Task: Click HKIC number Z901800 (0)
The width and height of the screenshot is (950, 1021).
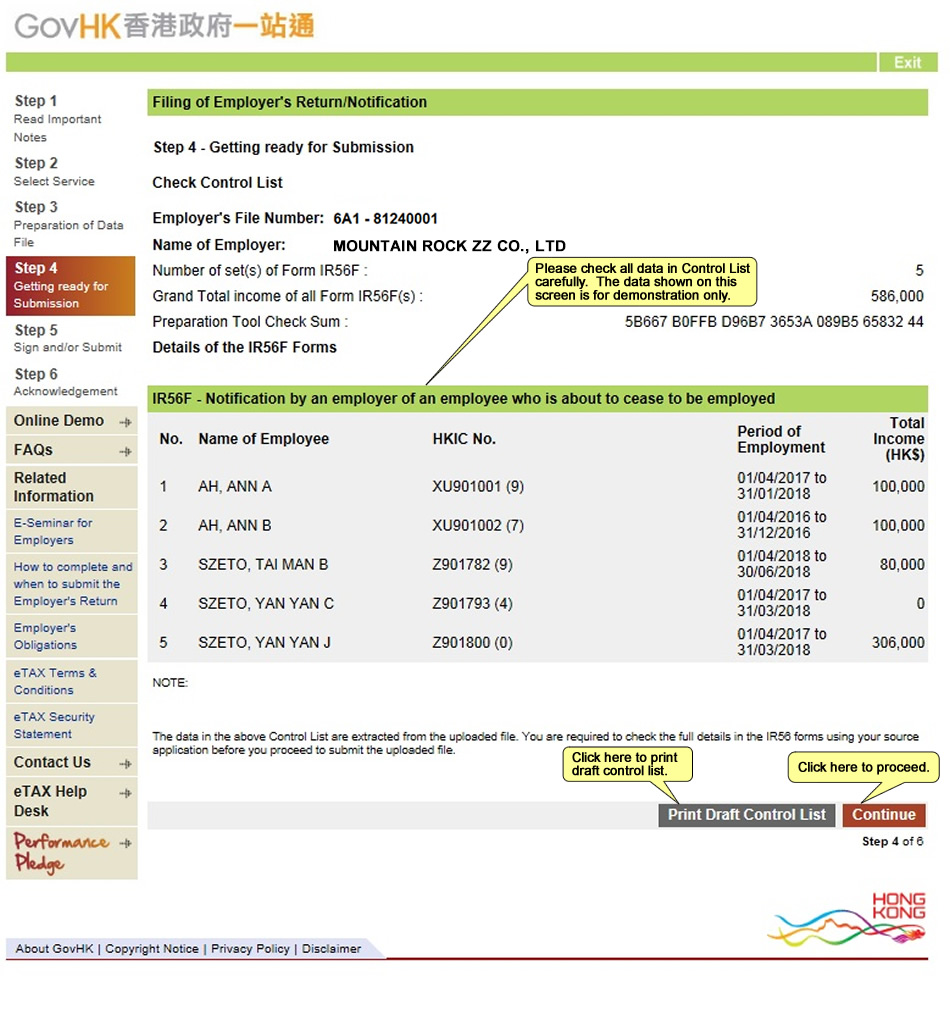Action: tap(473, 643)
